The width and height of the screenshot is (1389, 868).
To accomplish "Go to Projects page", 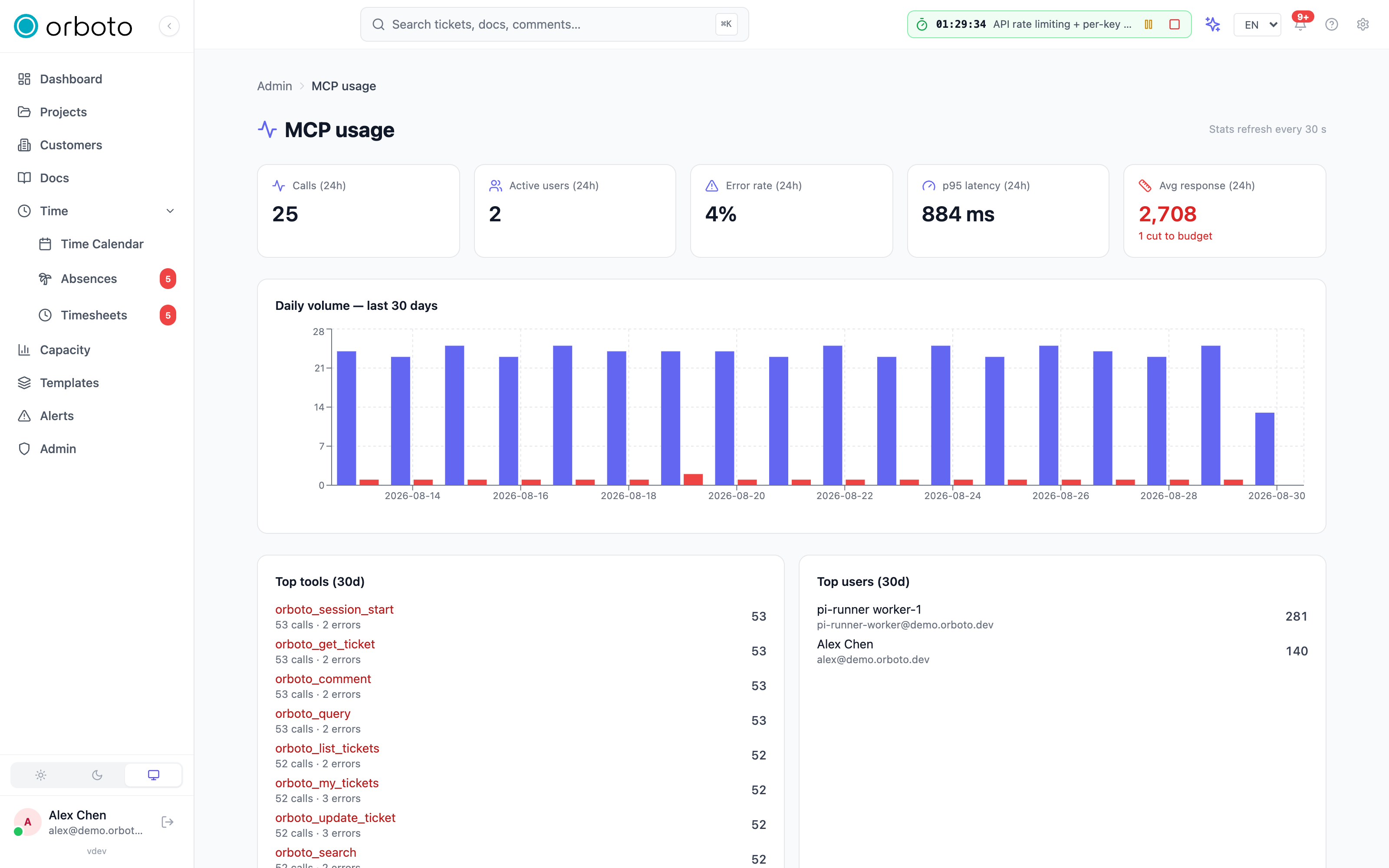I will point(96,112).
